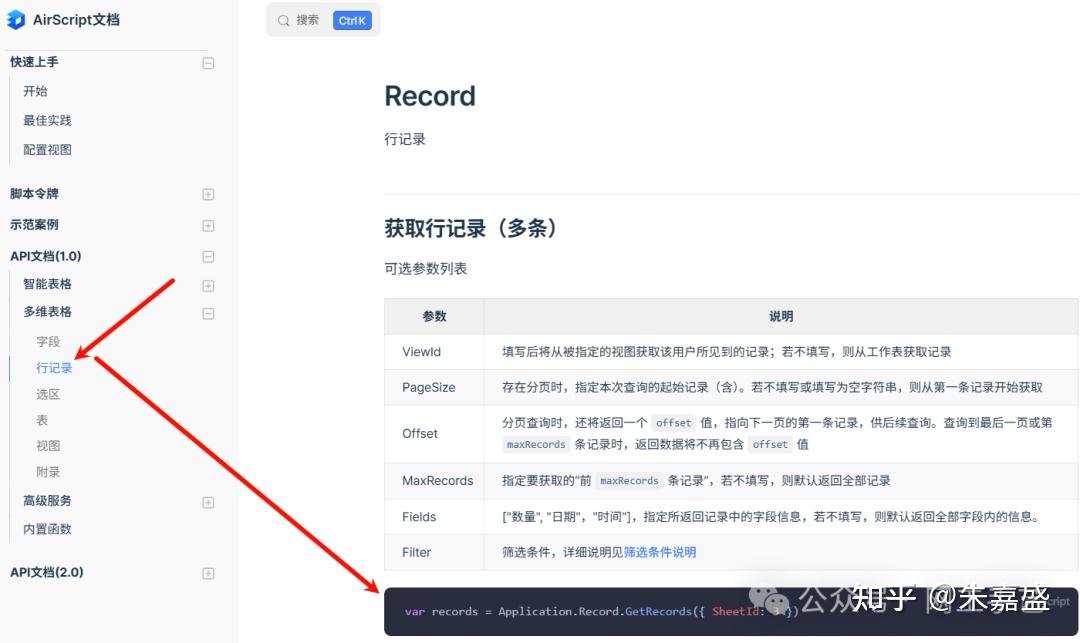Click the 参数 column header
1080x643 pixels.
tap(434, 316)
